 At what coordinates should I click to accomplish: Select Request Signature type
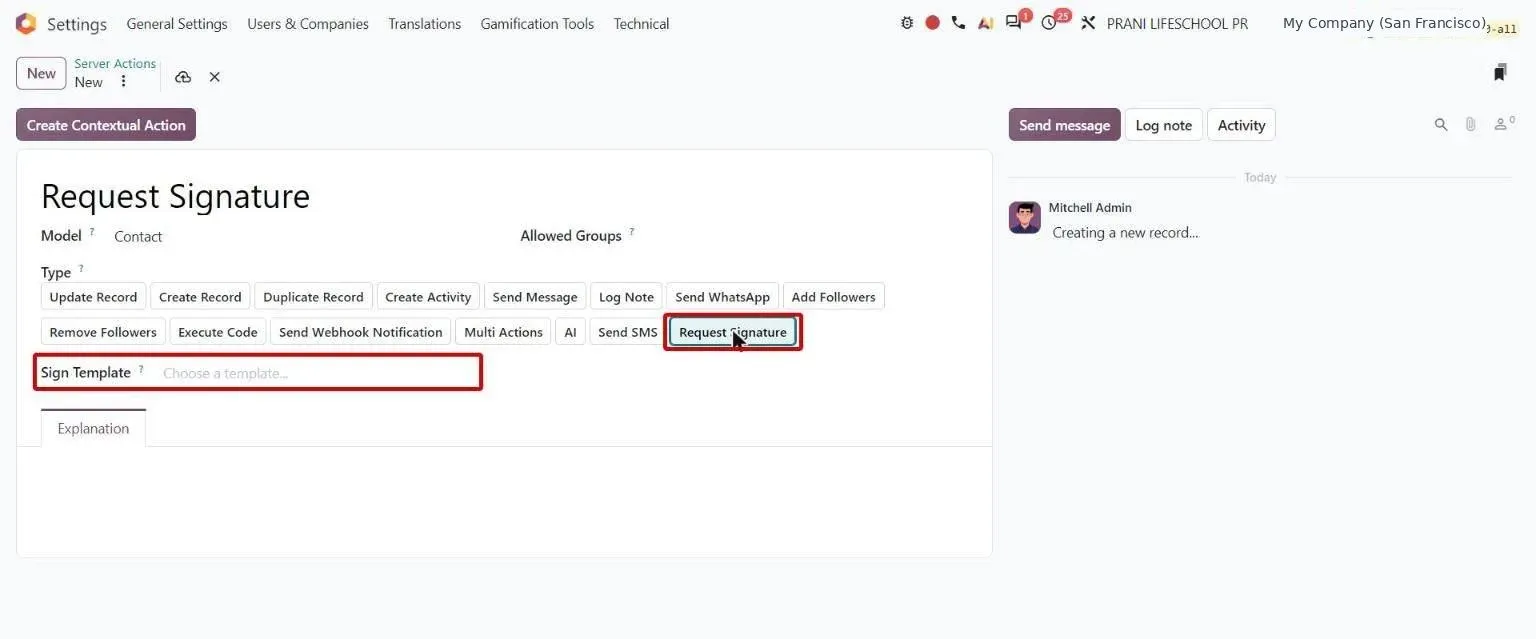[x=733, y=332]
